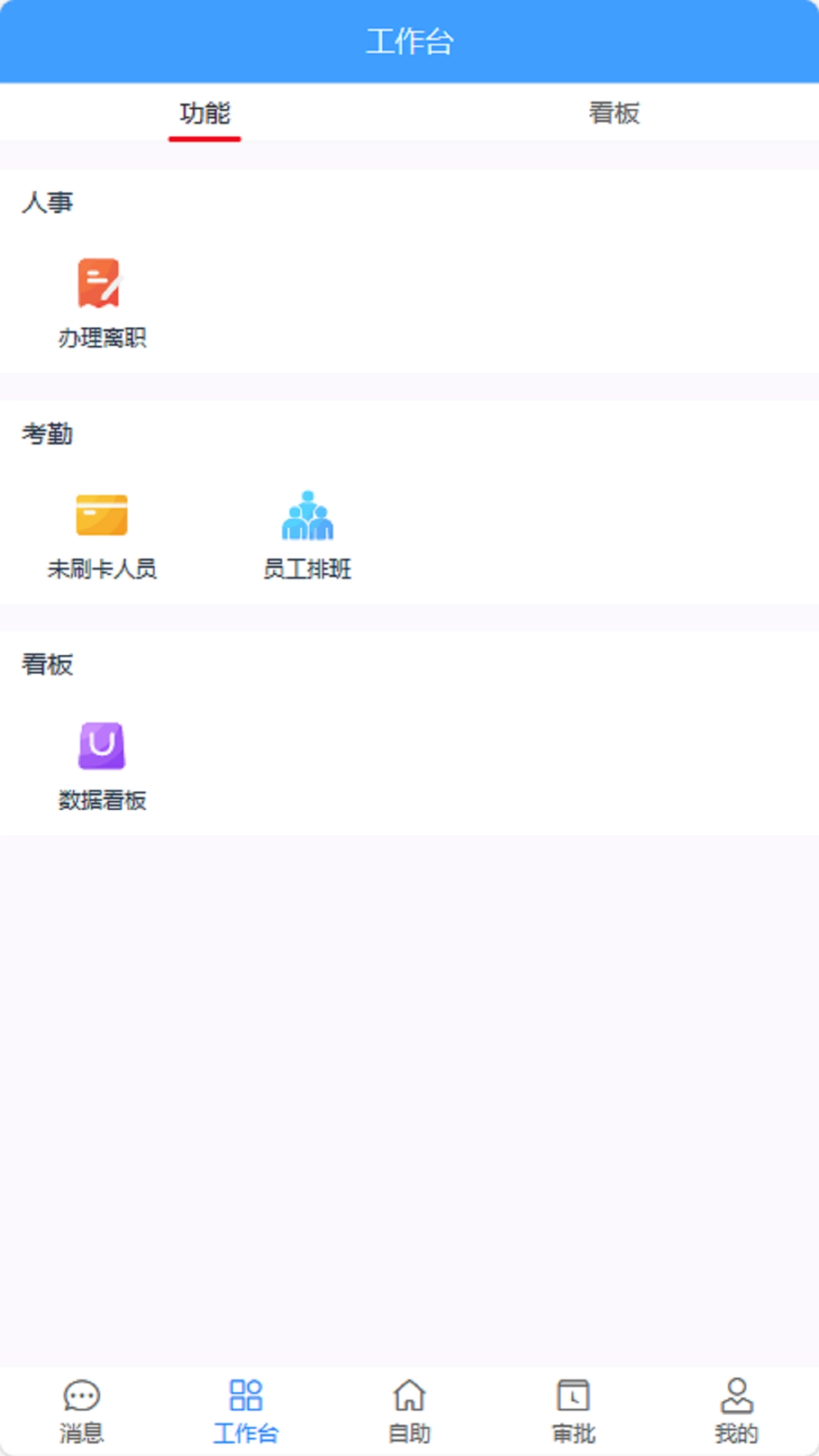Click the 数据看板 text label

click(102, 800)
